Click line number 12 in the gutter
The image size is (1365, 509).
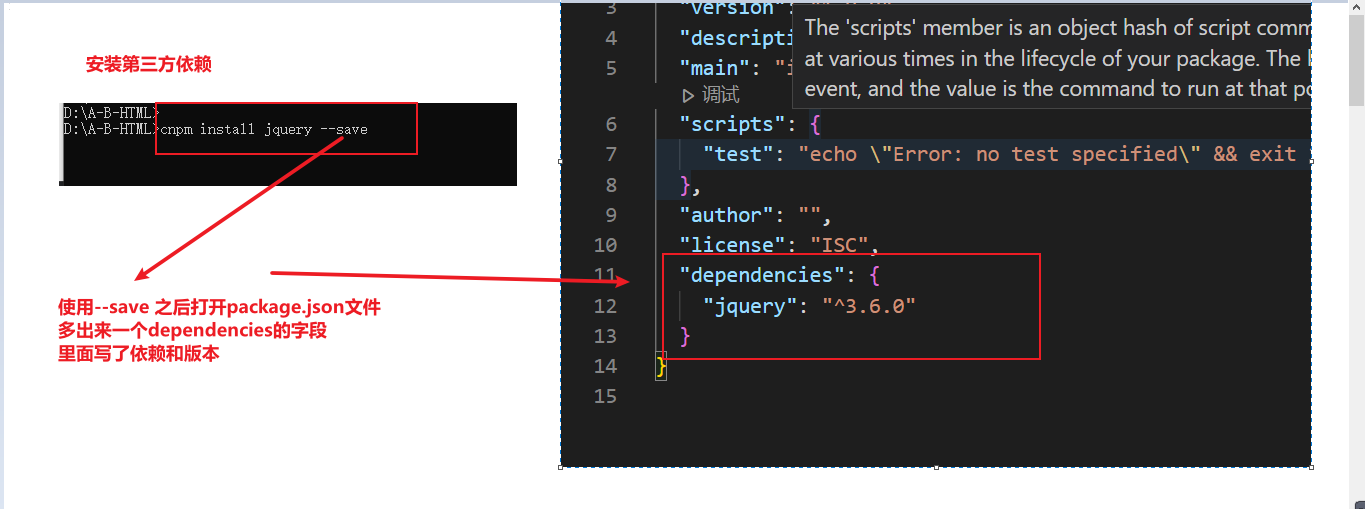[605, 306]
